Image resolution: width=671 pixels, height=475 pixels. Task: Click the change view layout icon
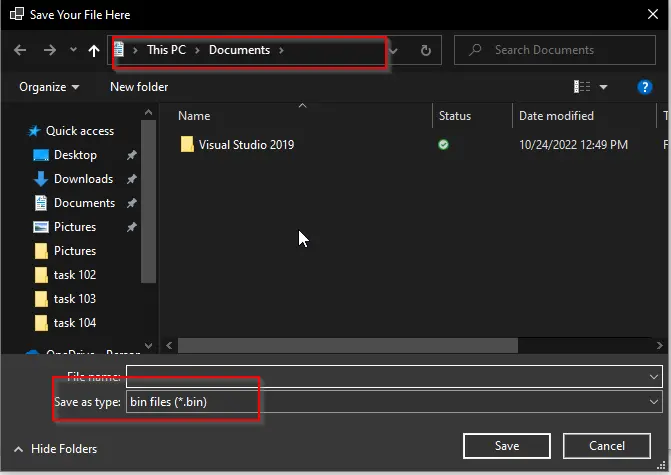[583, 87]
